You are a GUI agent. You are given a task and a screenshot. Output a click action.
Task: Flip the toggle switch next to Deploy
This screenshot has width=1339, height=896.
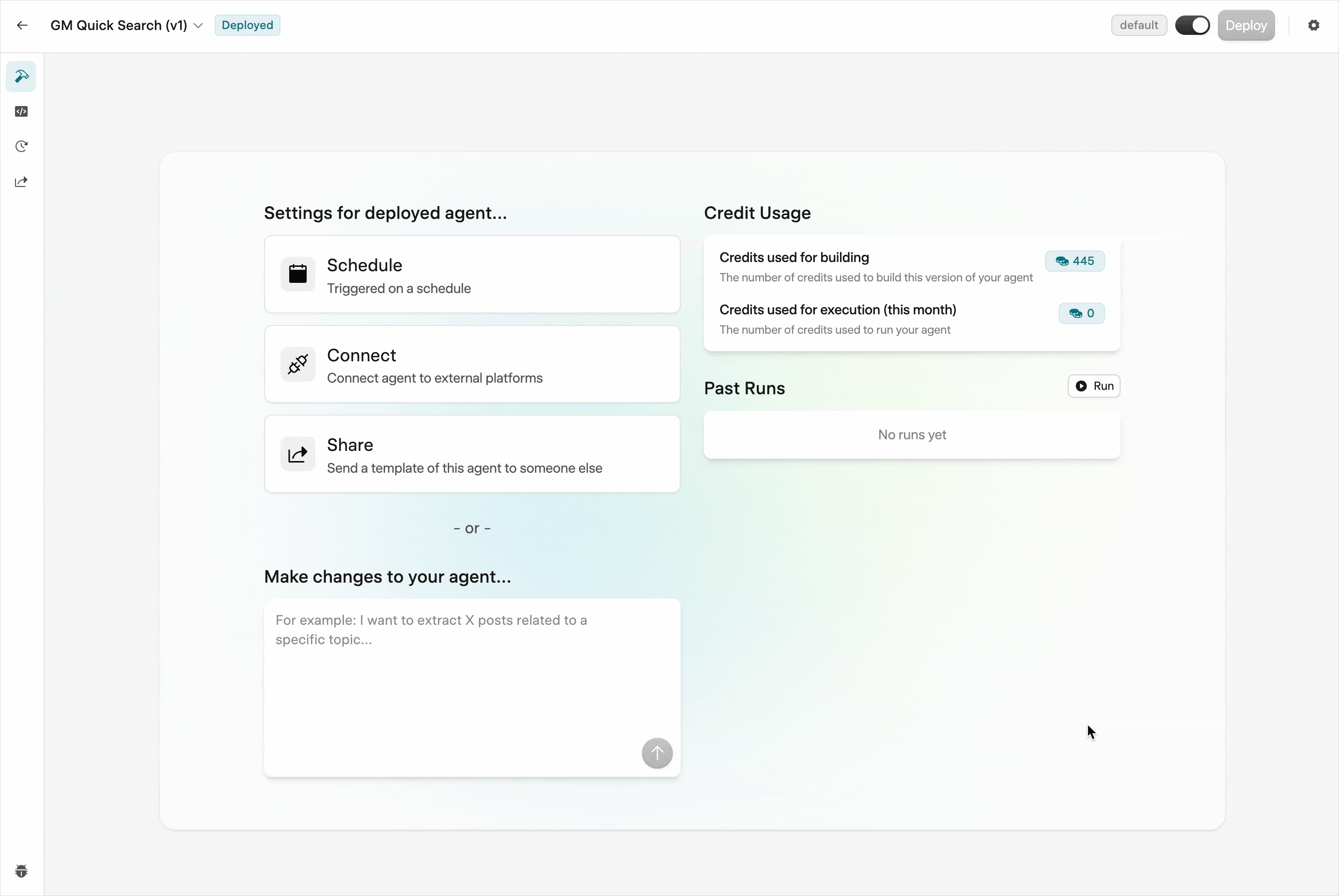pyautogui.click(x=1192, y=25)
